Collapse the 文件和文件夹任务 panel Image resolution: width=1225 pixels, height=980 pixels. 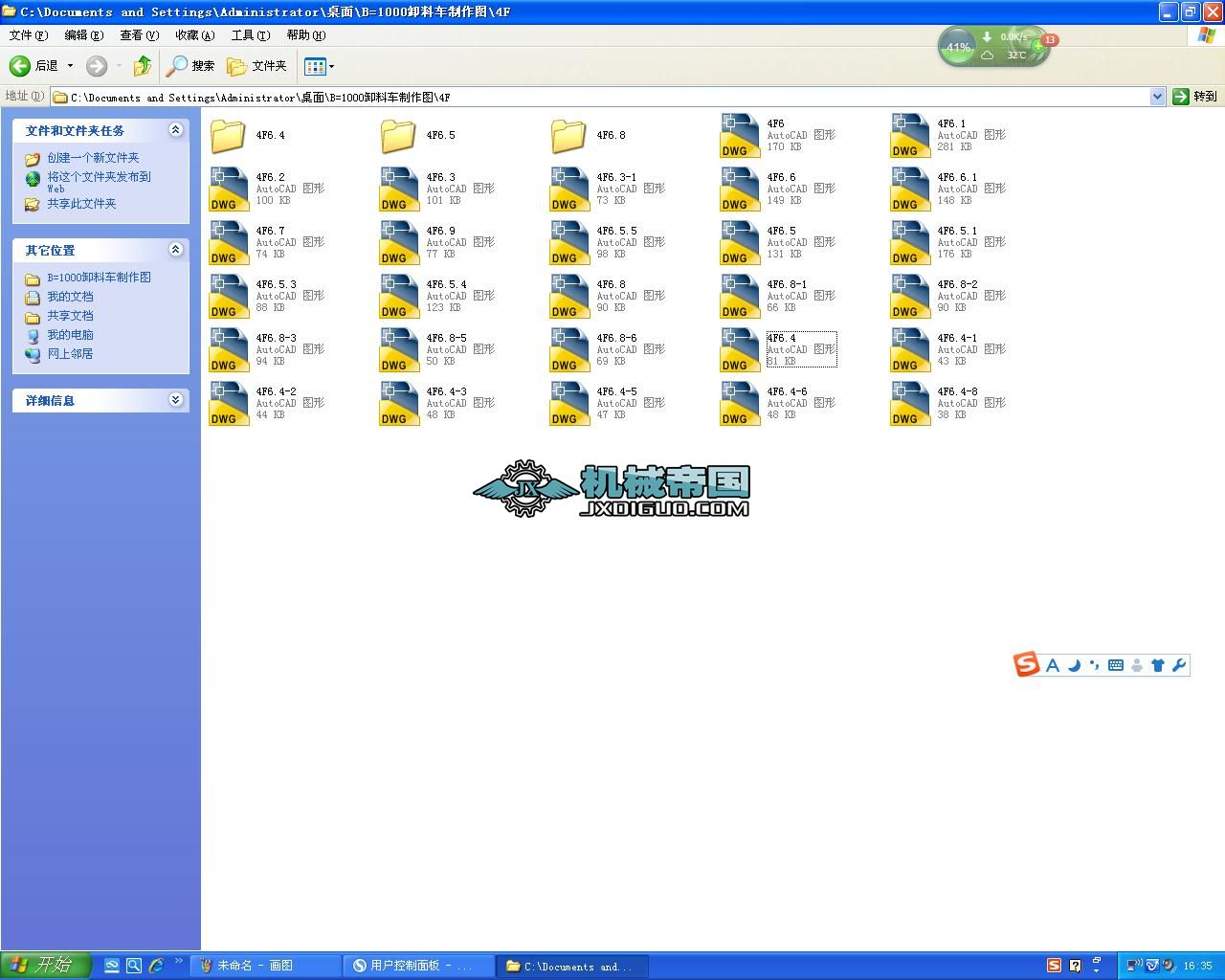click(x=175, y=130)
